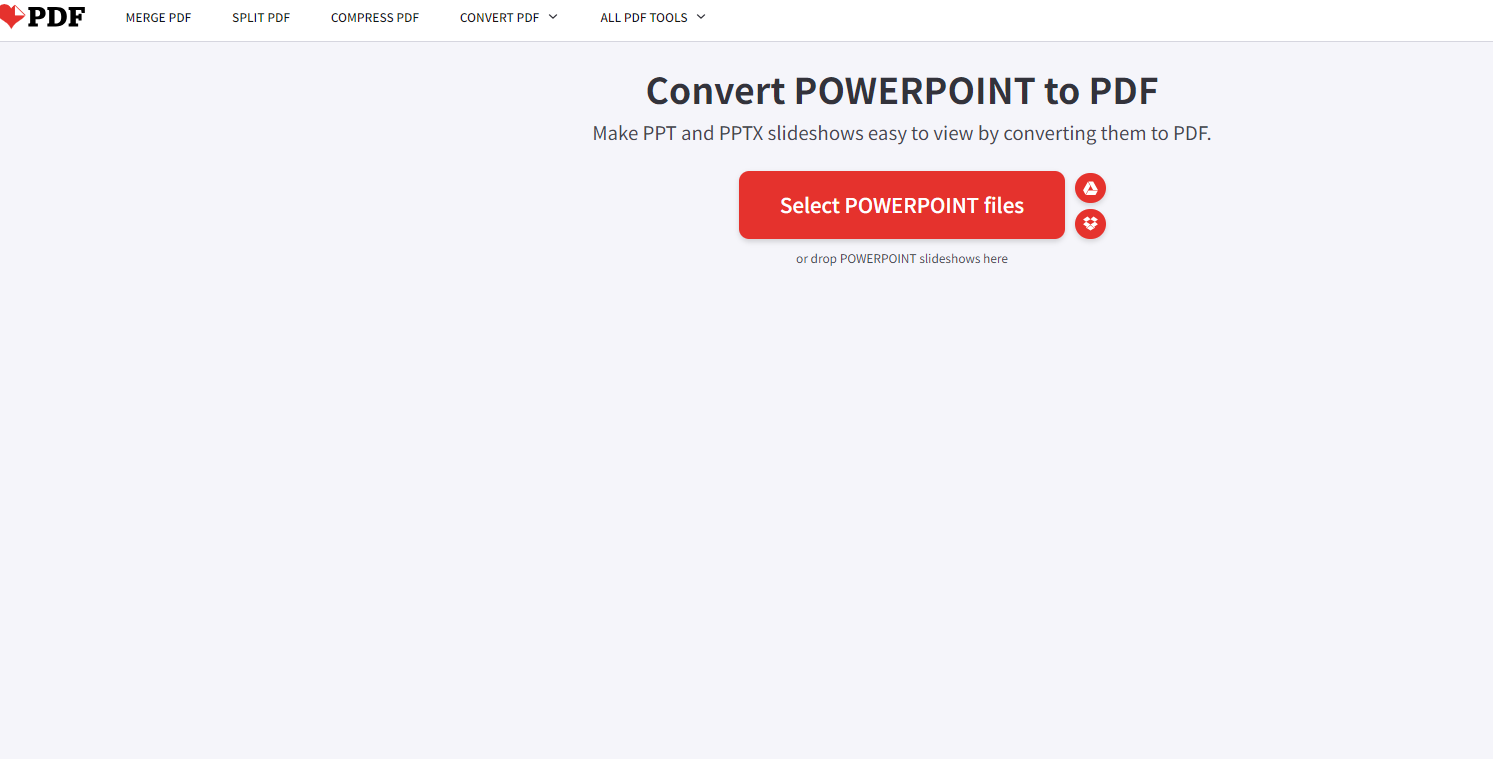This screenshot has height=759, width=1493.
Task: Upload from Dropbox icon
Action: pos(1090,224)
